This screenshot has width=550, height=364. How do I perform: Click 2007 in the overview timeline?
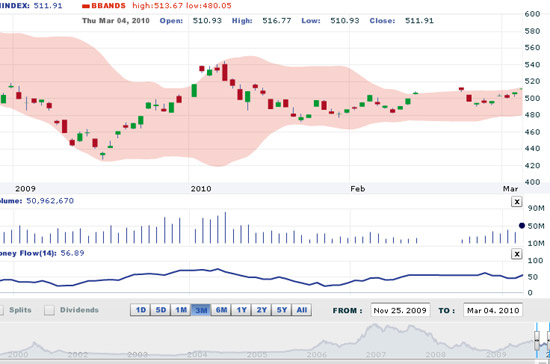376,355
